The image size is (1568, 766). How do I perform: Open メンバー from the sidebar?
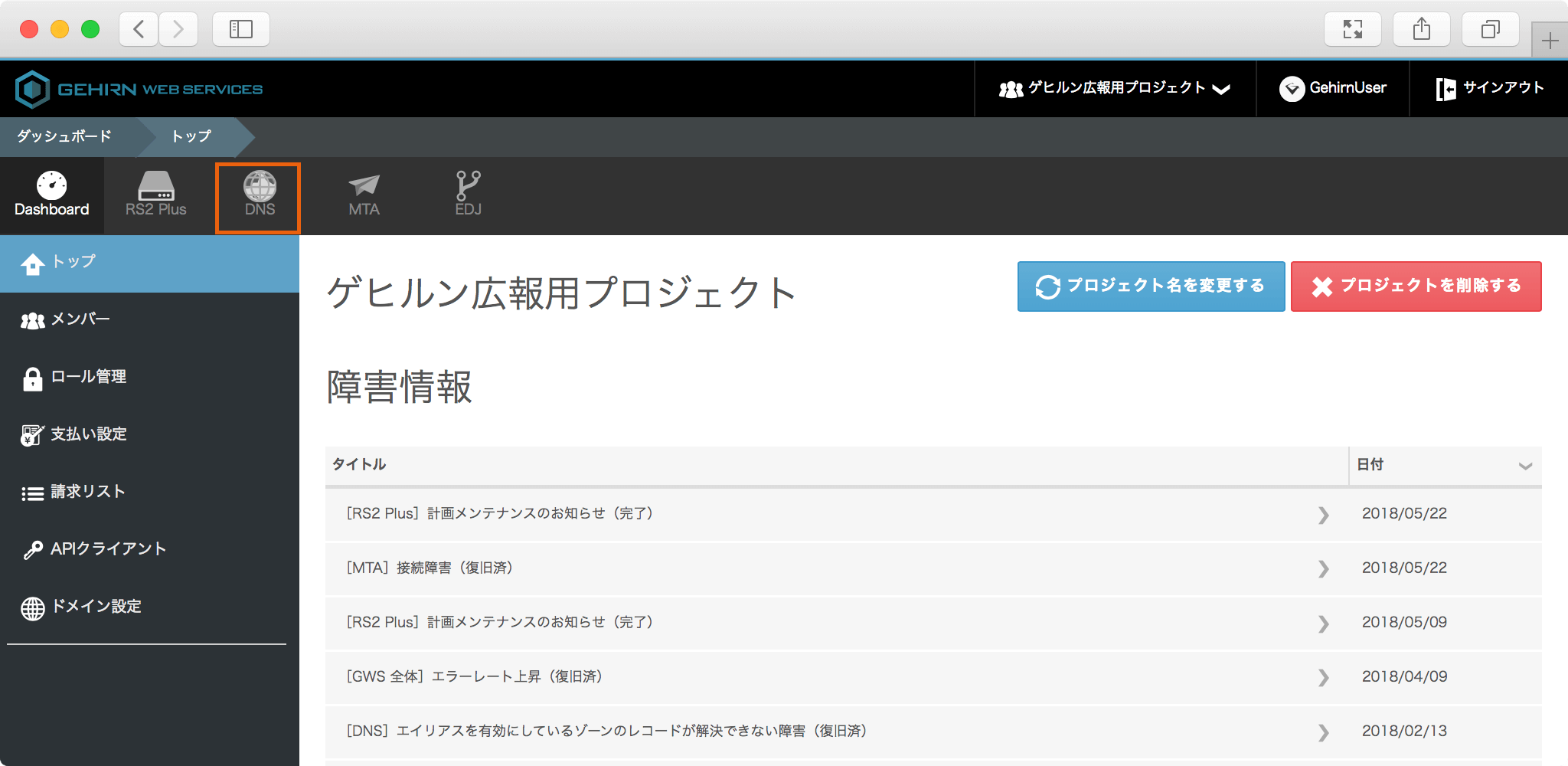pos(80,319)
